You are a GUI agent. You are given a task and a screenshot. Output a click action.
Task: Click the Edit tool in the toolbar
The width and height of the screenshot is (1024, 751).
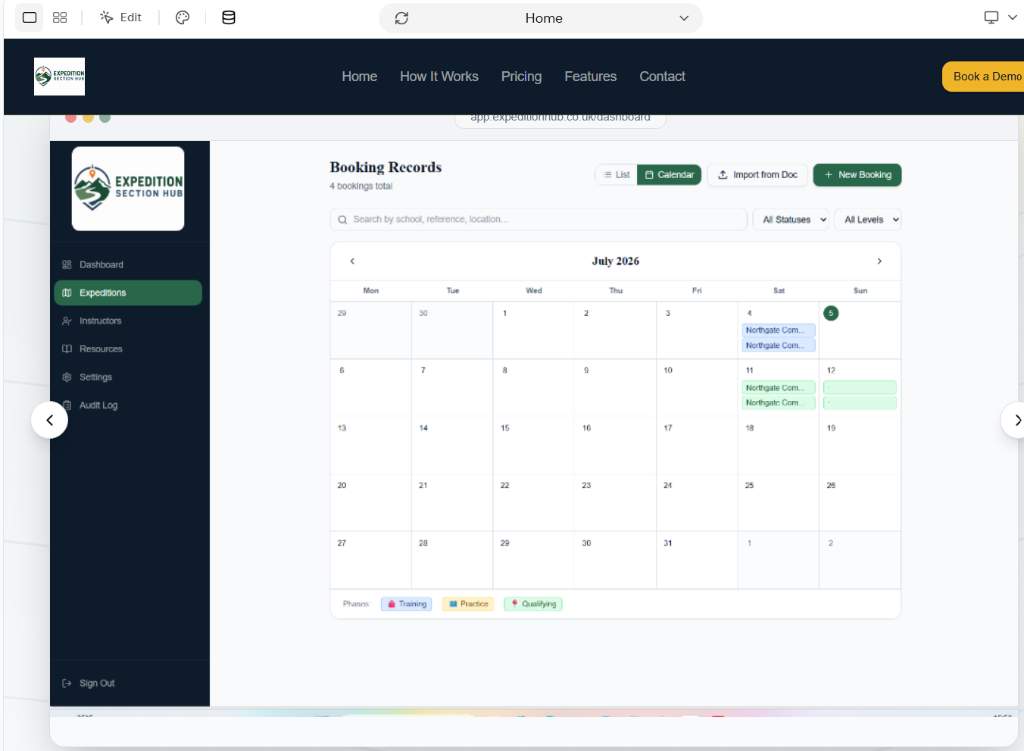click(x=121, y=18)
